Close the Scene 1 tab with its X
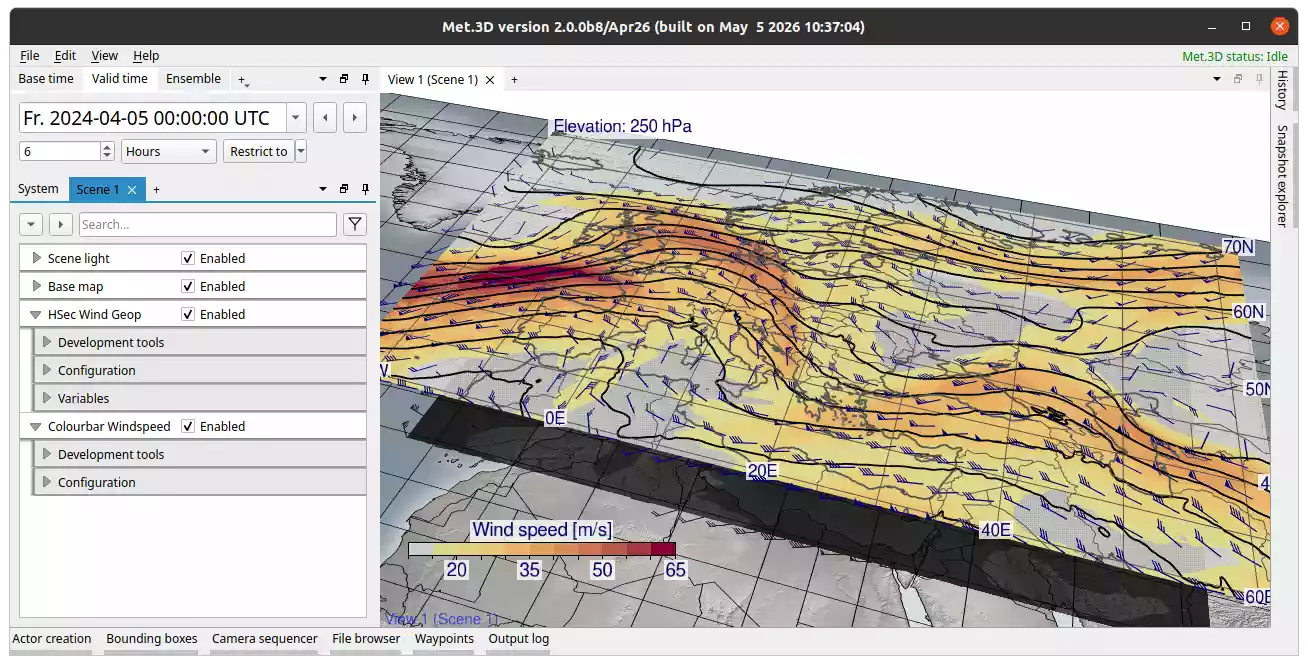1308x665 pixels. pos(132,189)
